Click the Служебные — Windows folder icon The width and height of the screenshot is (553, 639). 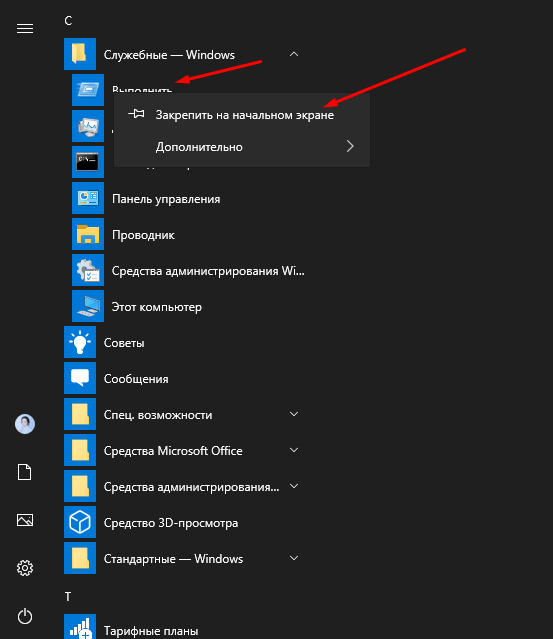80,54
